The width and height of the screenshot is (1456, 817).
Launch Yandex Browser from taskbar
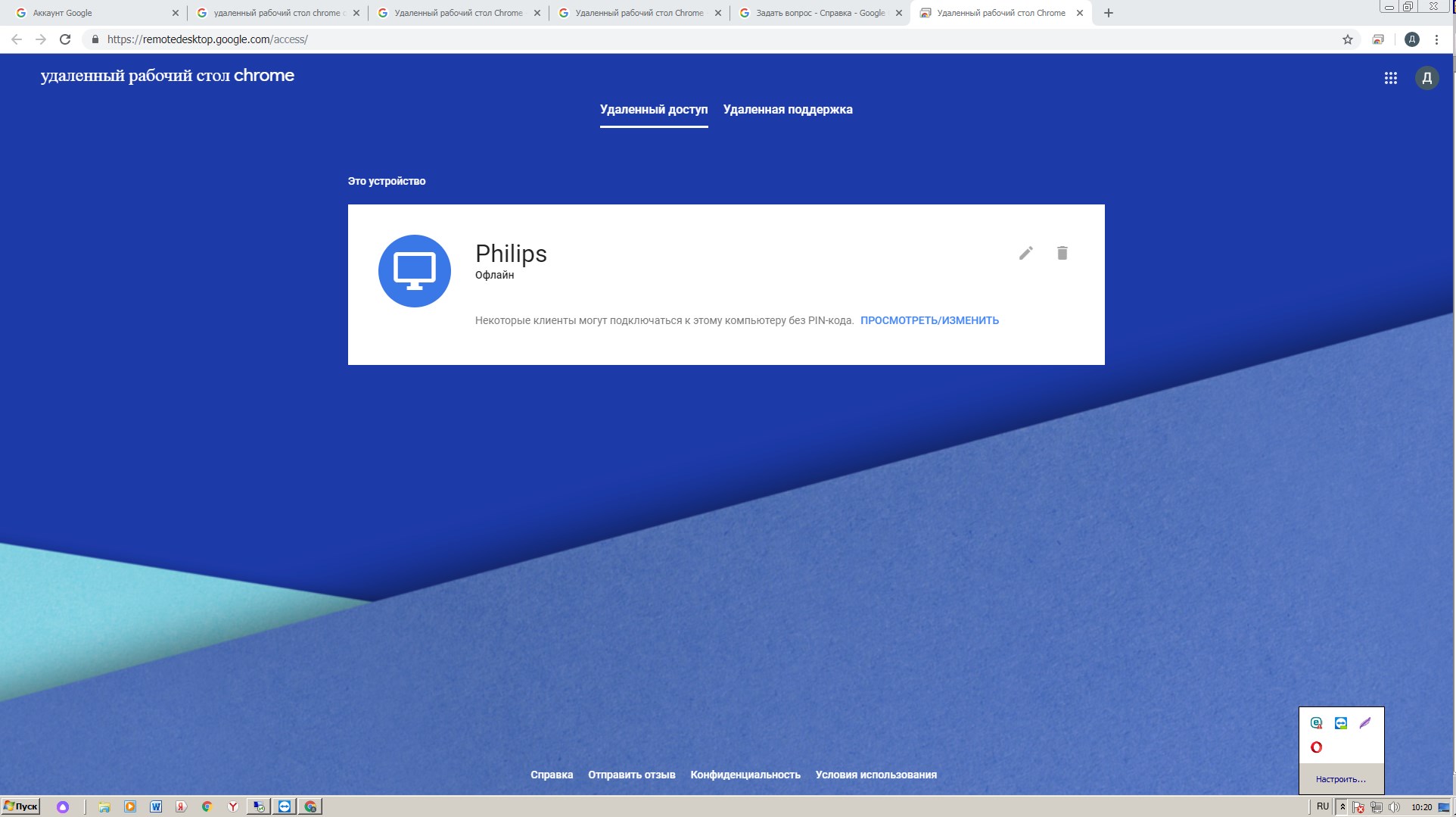[233, 807]
